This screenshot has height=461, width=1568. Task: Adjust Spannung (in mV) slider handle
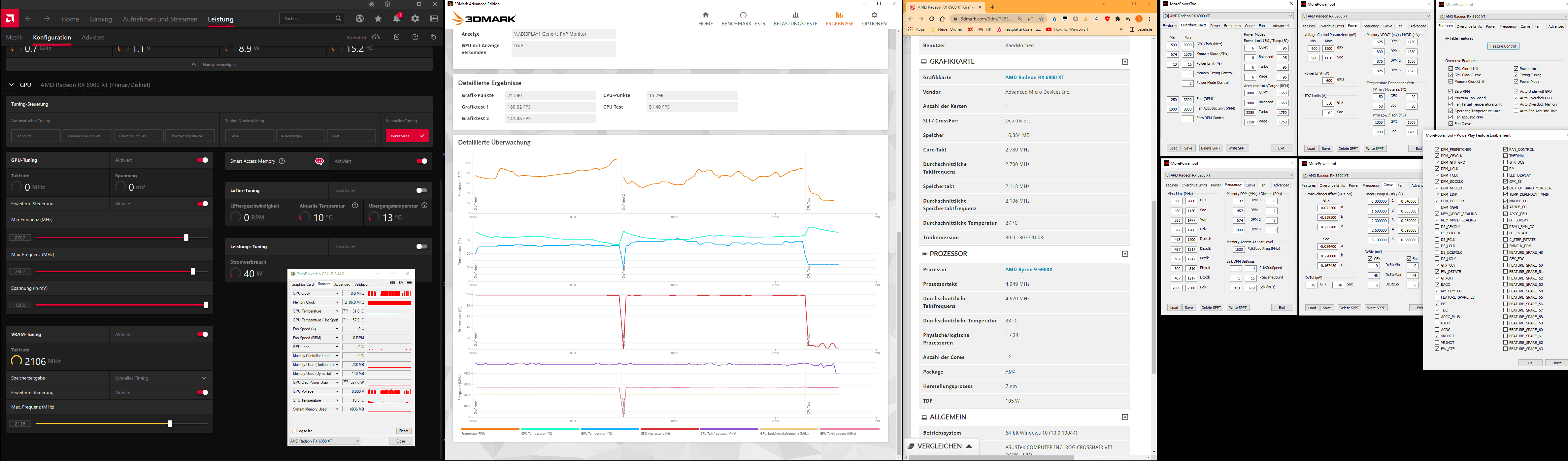point(206,305)
